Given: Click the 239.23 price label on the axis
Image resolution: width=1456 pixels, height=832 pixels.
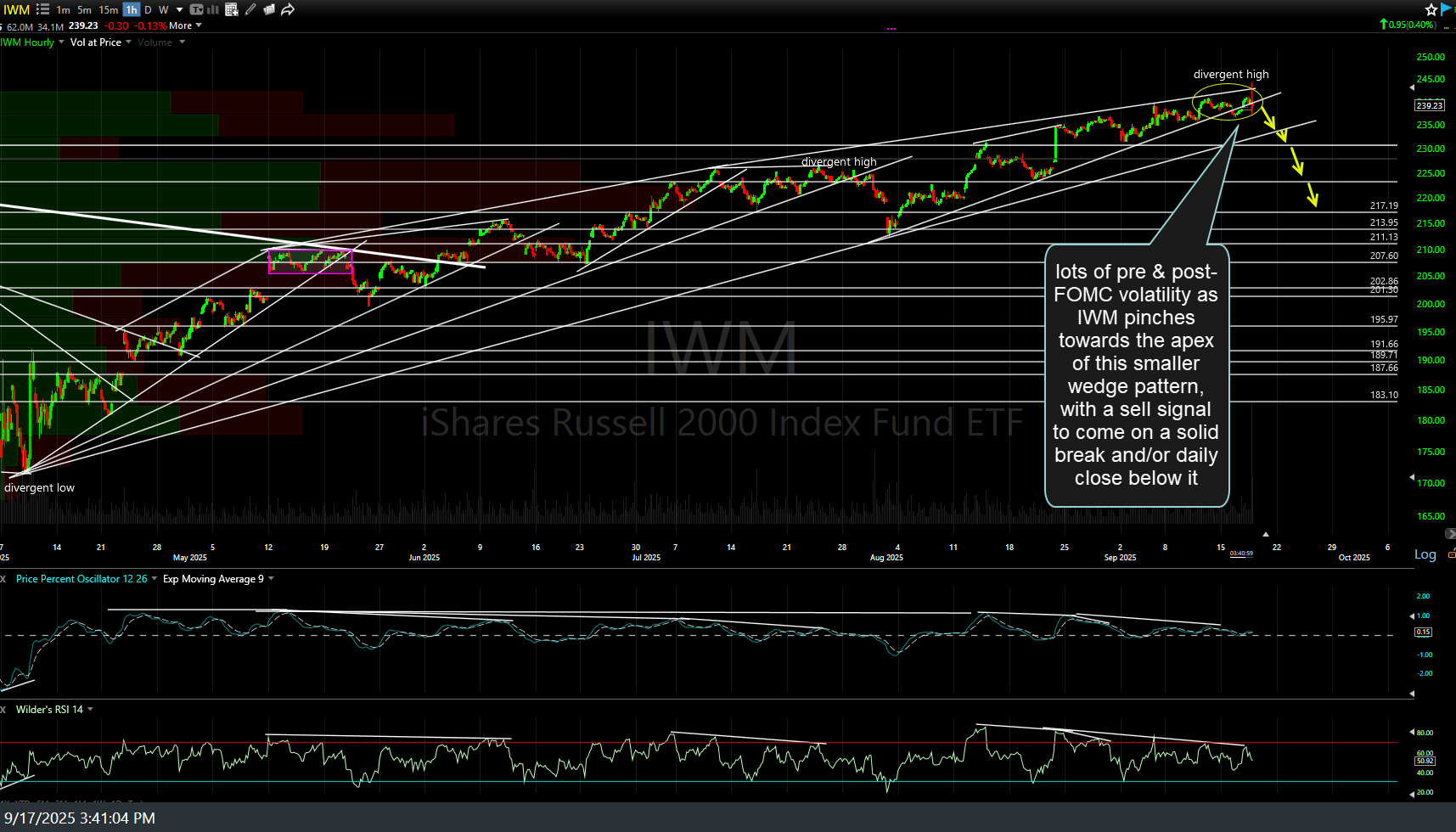Looking at the screenshot, I should point(1429,105).
